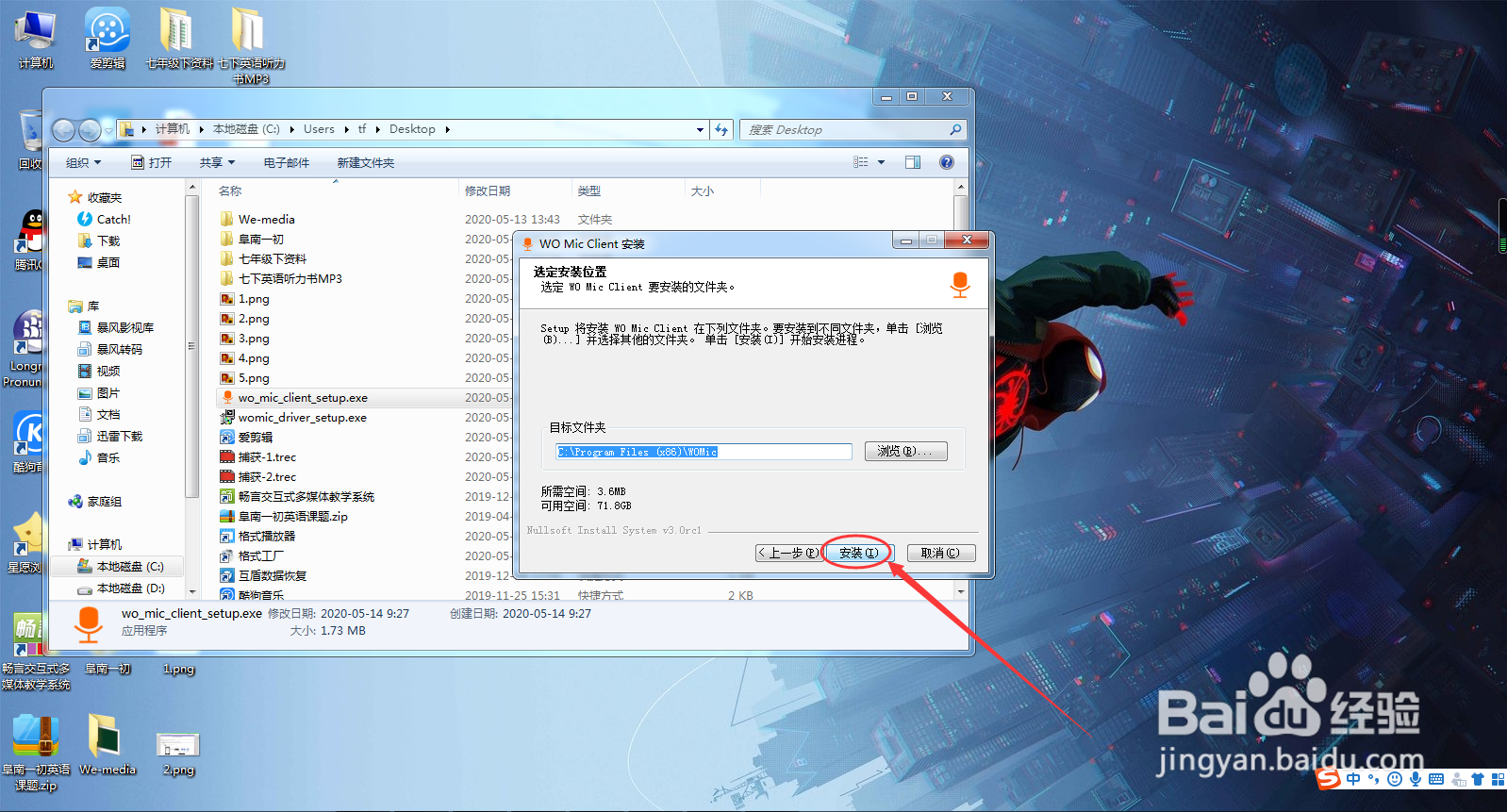Click the Explorer help icon
Image resolution: width=1507 pixels, height=812 pixels.
click(x=947, y=162)
